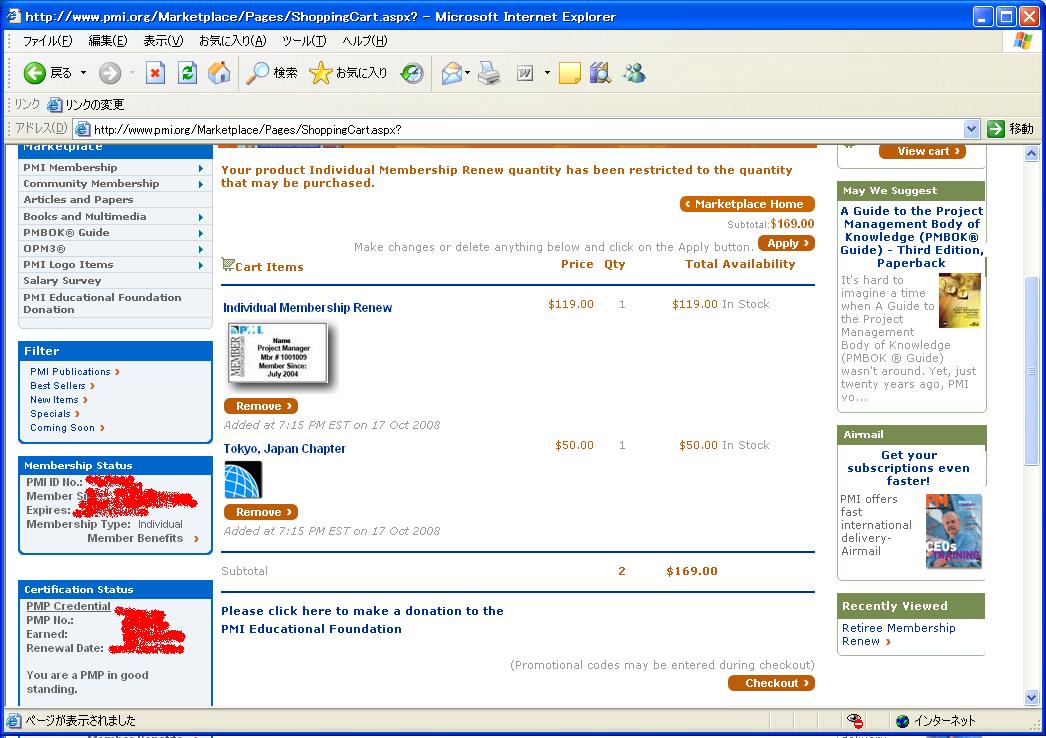
Task: Open the 編集(E) menu
Action: pyautogui.click(x=107, y=41)
